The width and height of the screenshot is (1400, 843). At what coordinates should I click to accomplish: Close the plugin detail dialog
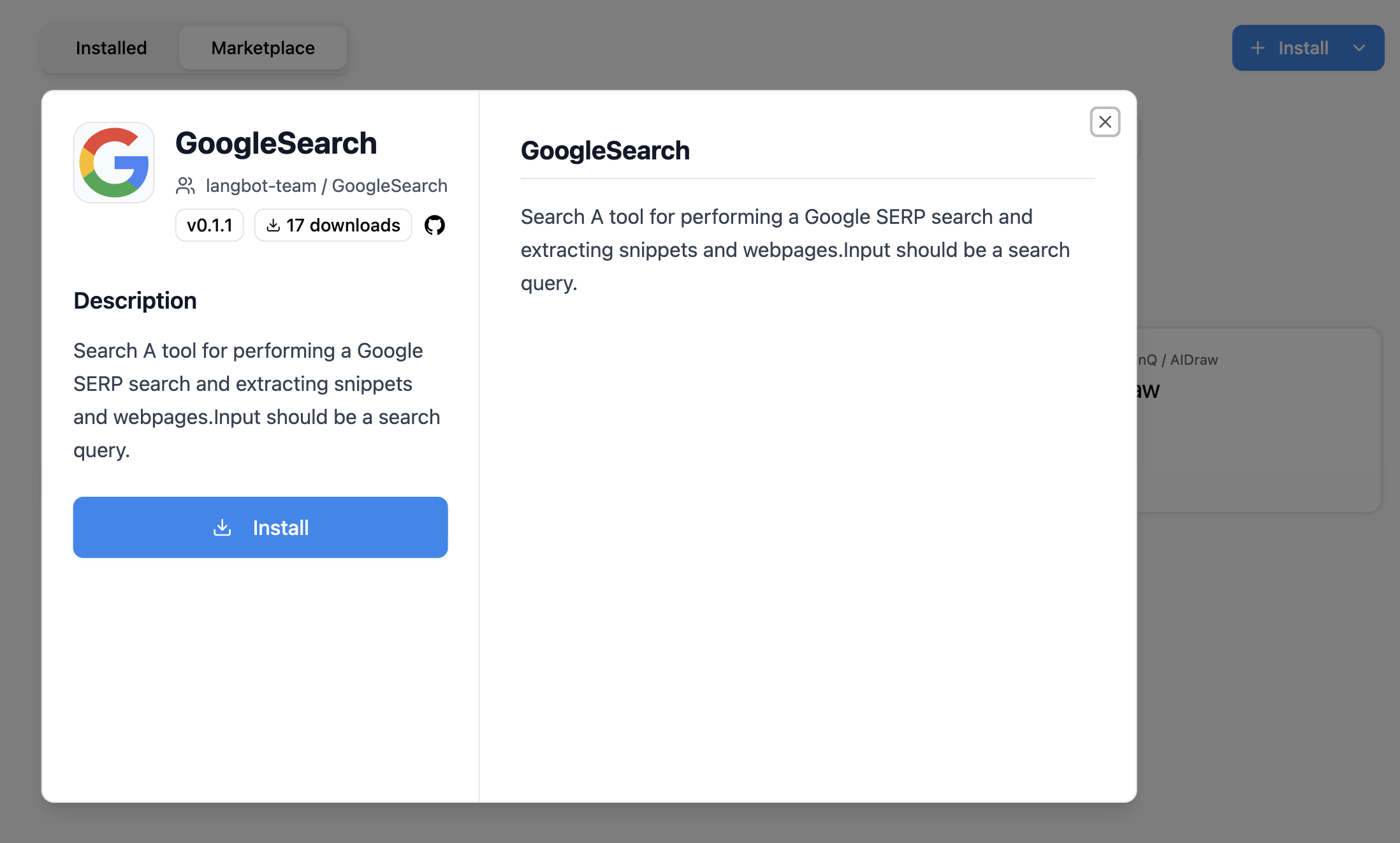[1105, 122]
